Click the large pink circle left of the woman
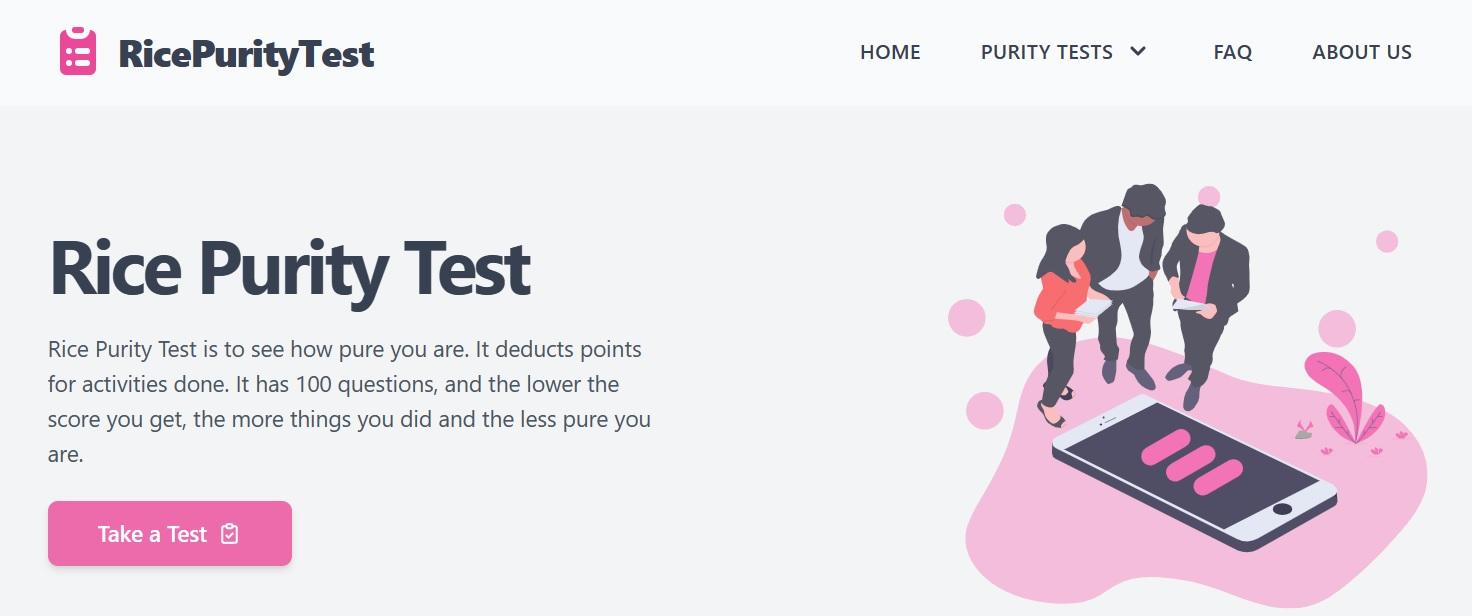Image resolution: width=1472 pixels, height=616 pixels. click(x=967, y=318)
